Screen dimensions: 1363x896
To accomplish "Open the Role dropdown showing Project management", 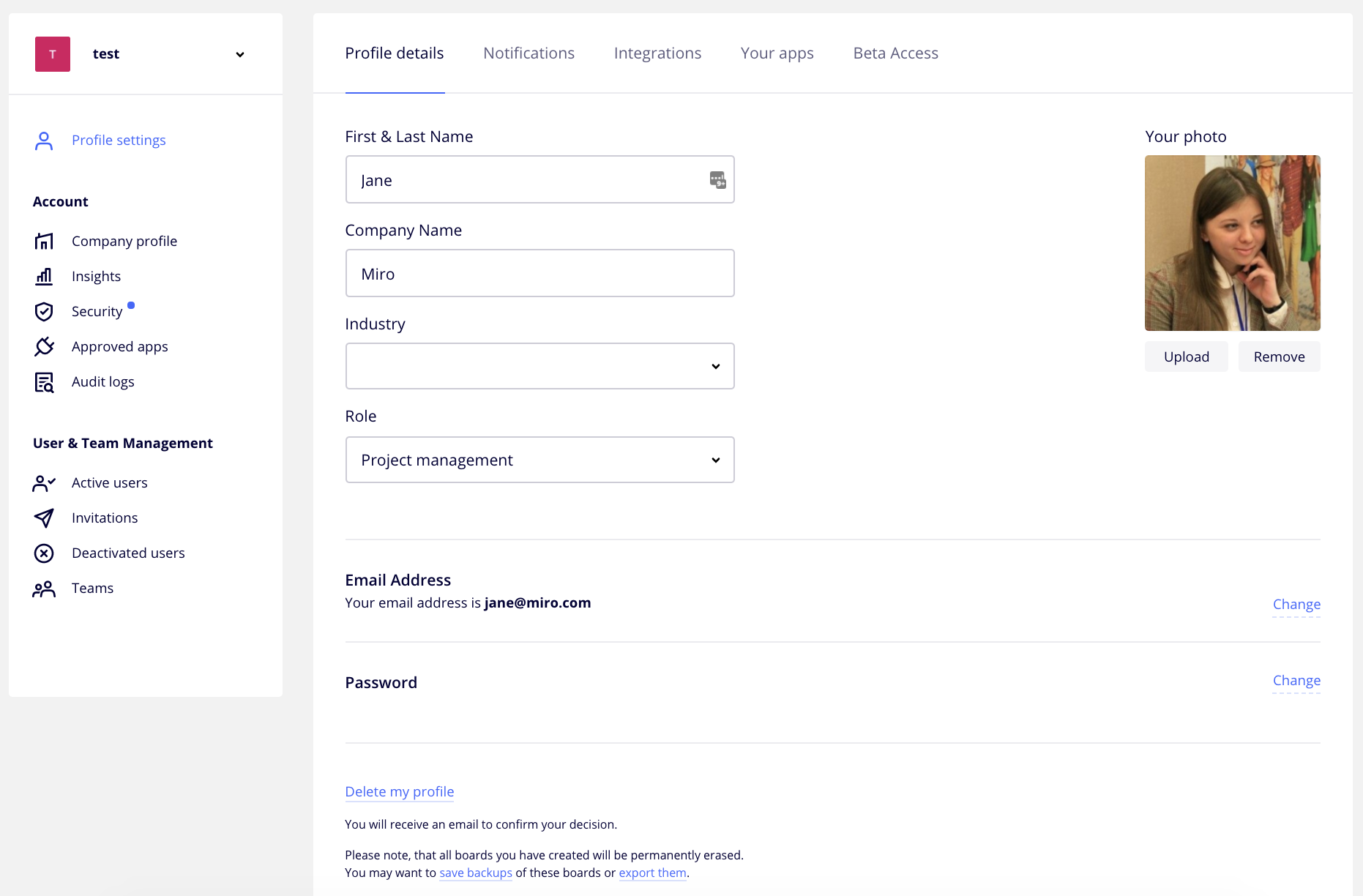I will tap(539, 460).
